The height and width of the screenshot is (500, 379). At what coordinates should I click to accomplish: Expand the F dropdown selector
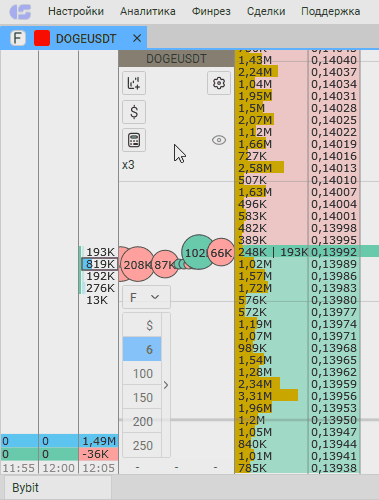146,297
